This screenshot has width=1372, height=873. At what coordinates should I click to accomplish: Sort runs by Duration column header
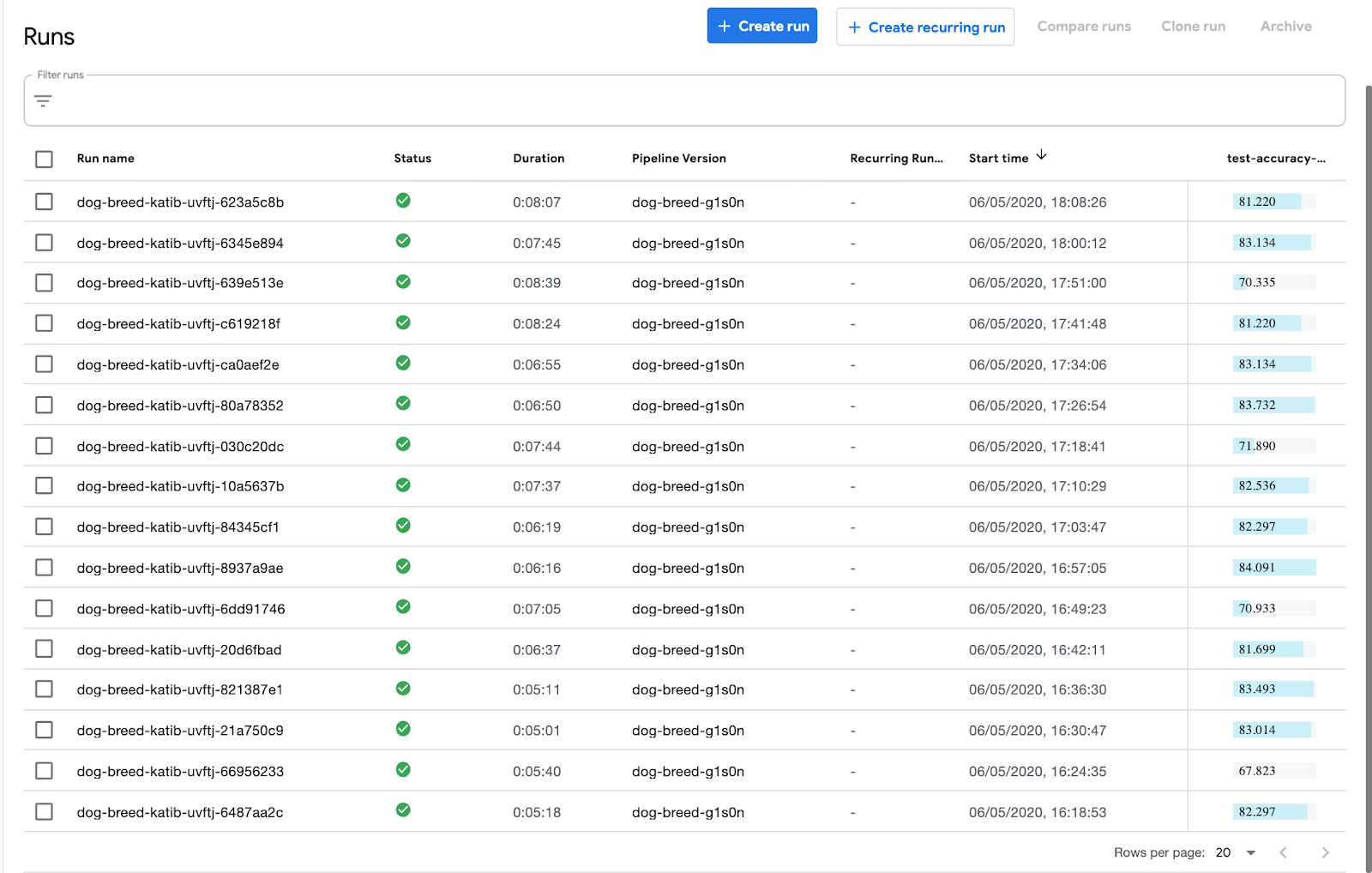pyautogui.click(x=539, y=159)
